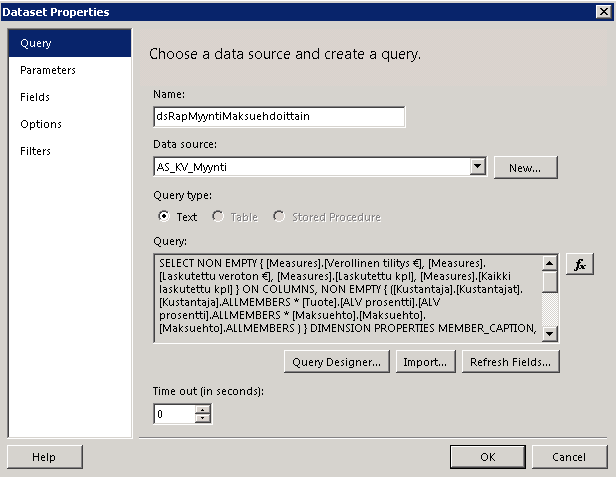Open the Filters page
This screenshot has height=477, width=616.
pos(36,151)
